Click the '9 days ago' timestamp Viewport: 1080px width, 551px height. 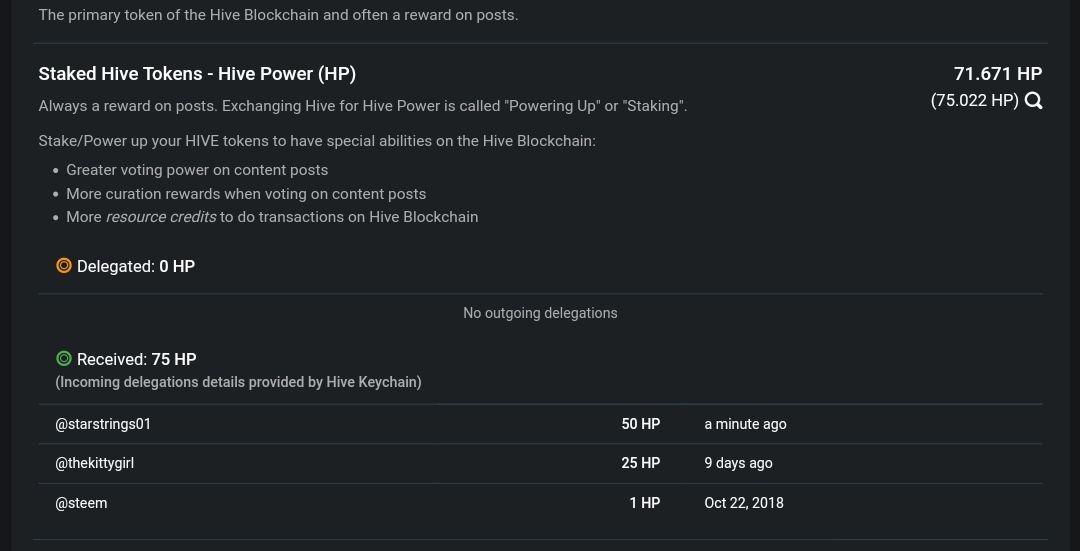tap(738, 464)
